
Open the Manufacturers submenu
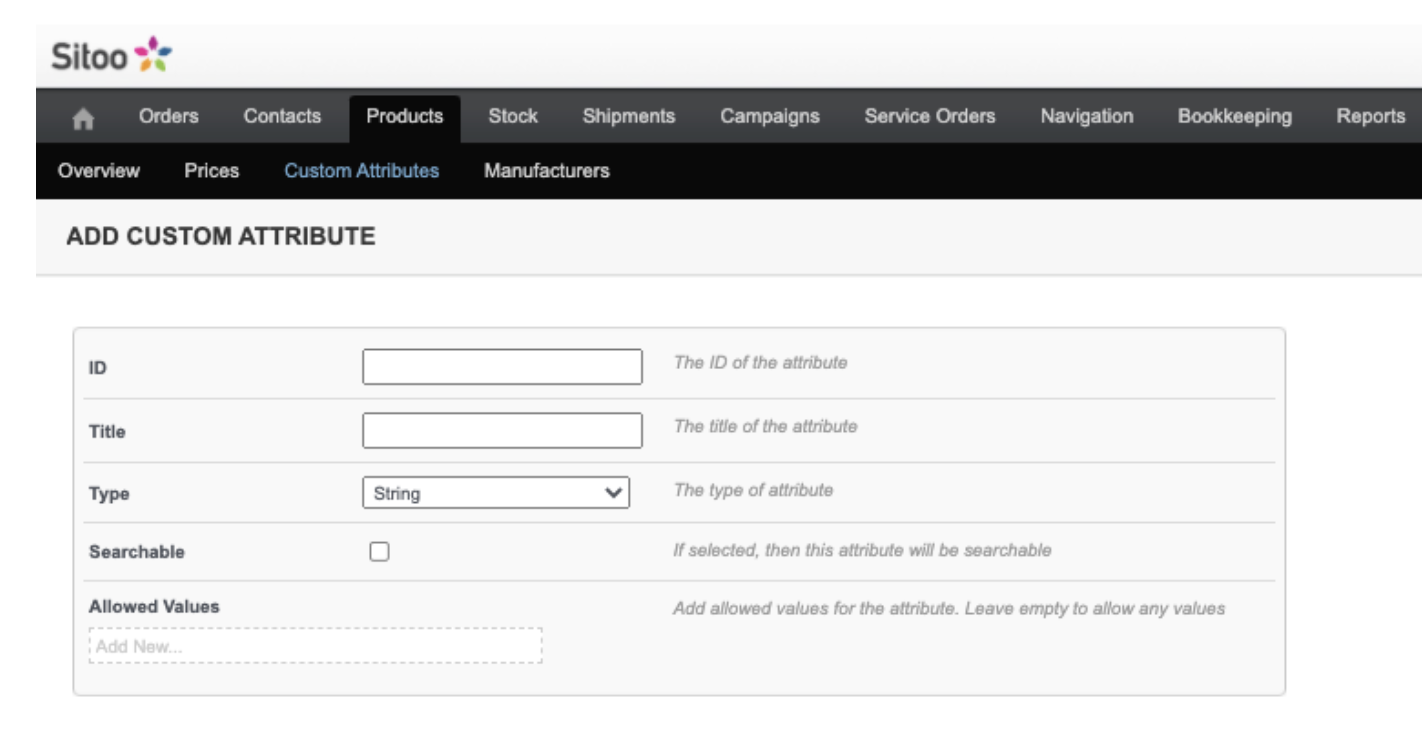[x=547, y=171]
